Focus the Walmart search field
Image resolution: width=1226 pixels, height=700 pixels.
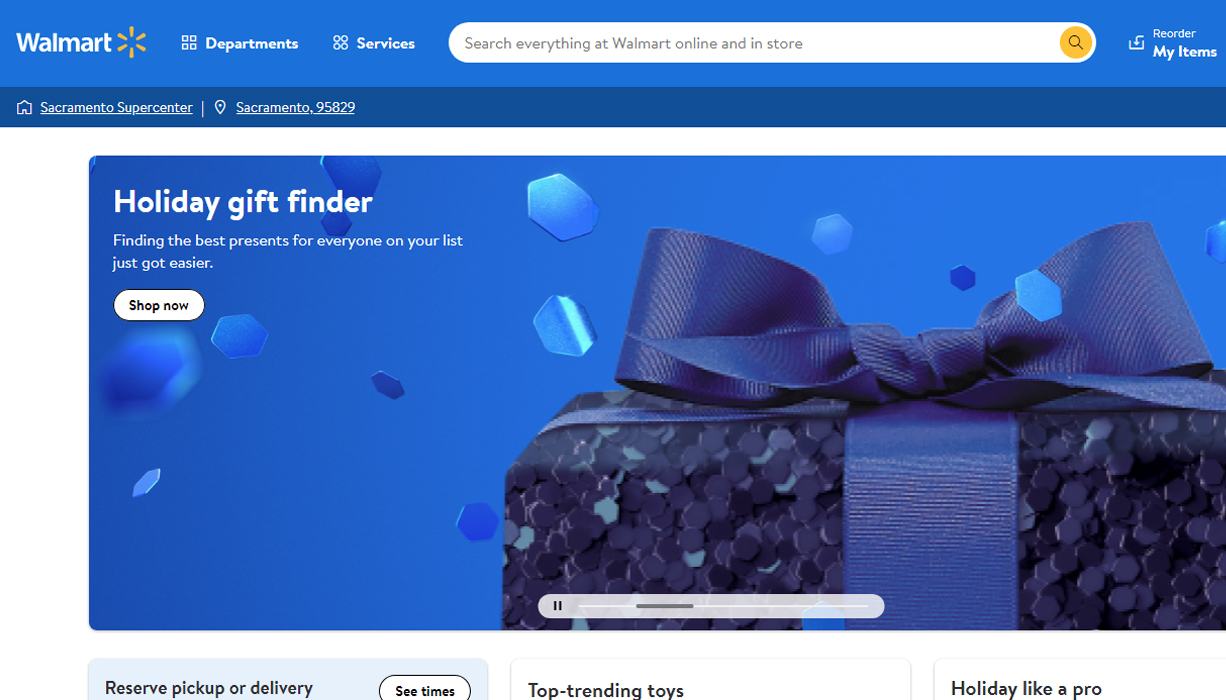coord(757,43)
